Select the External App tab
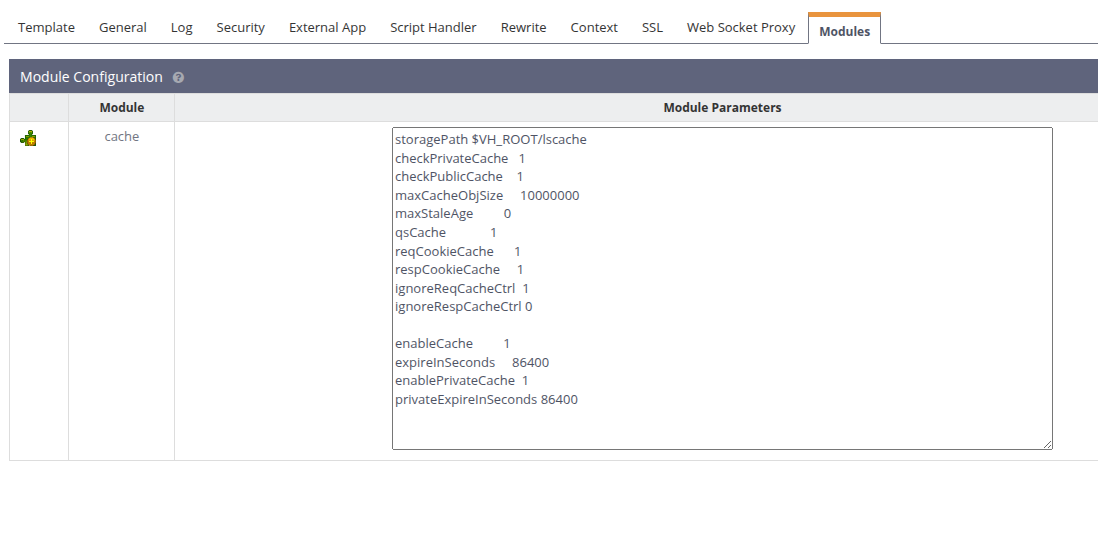Viewport: 1098px width, 543px height. click(327, 28)
